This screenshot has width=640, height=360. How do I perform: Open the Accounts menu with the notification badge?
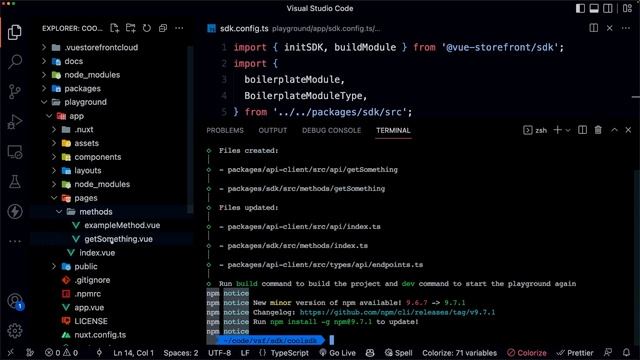click(15, 302)
